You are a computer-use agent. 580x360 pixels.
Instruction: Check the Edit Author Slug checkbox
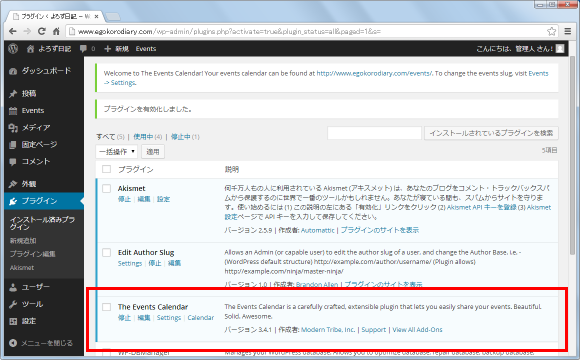coord(107,252)
